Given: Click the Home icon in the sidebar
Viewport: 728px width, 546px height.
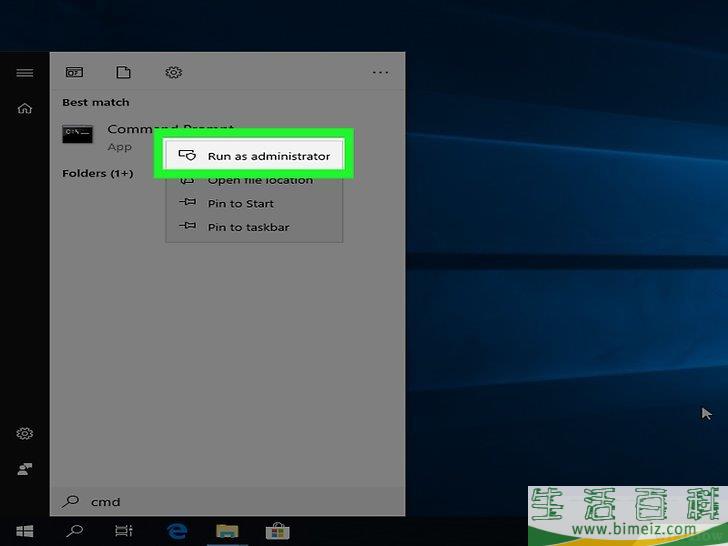Looking at the screenshot, I should [25, 109].
